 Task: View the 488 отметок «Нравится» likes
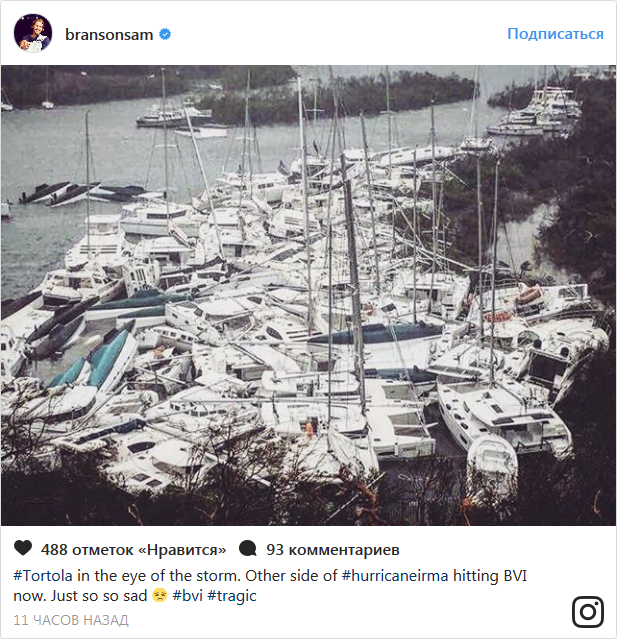(x=133, y=550)
